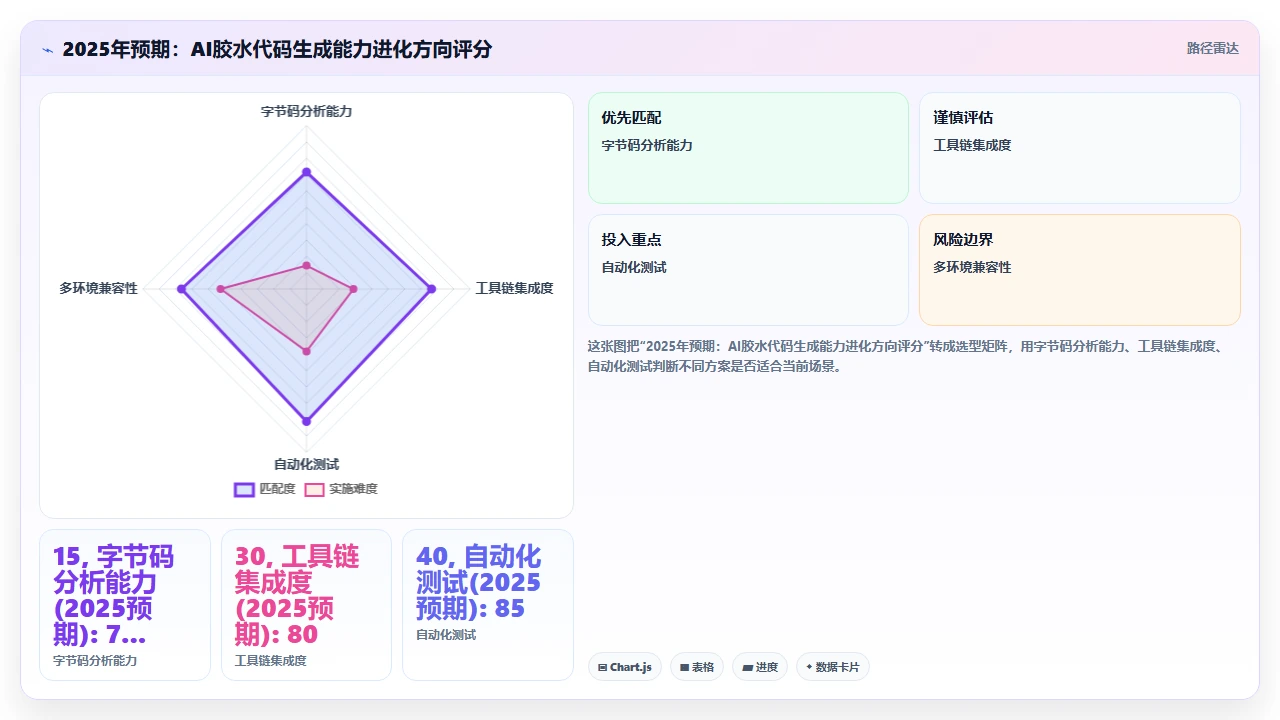Open the 谨慎评估 card
1280x720 pixels.
[1080, 148]
